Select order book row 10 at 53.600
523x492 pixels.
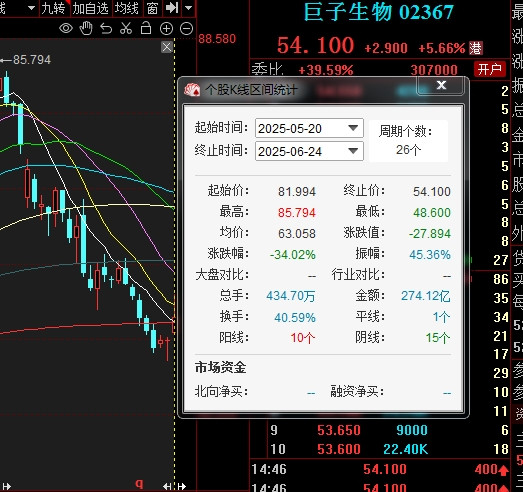tap(349, 449)
